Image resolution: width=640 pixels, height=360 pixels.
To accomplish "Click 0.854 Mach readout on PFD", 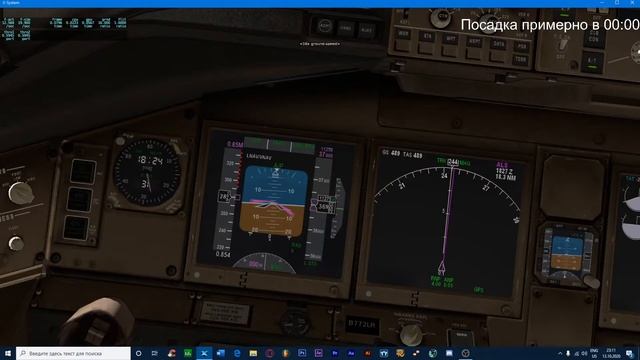I will [222, 254].
